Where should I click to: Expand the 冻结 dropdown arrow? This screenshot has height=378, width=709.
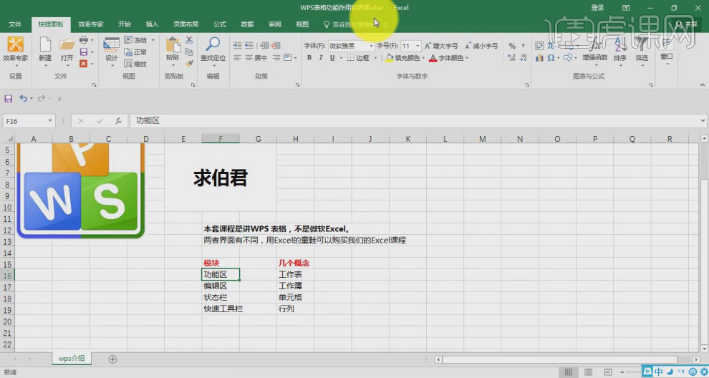point(153,40)
